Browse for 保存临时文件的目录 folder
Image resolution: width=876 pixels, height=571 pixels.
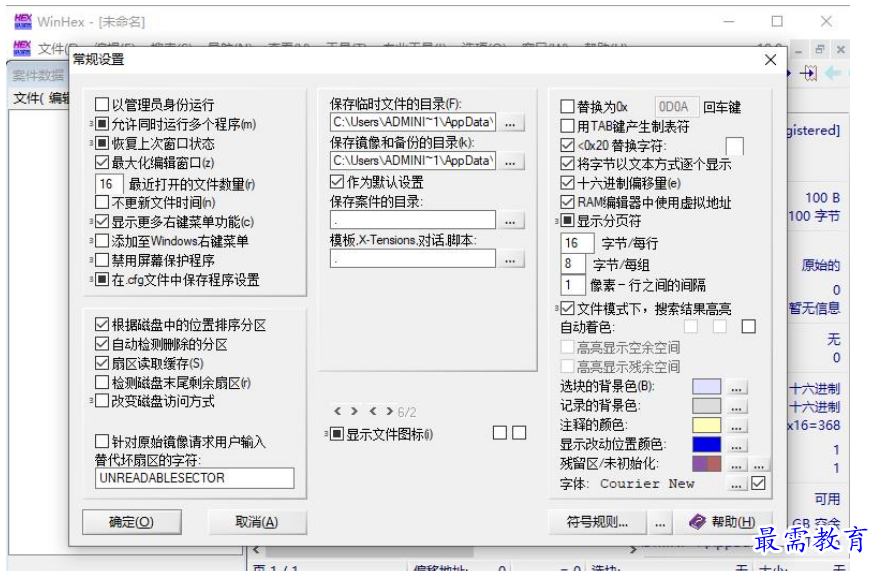click(510, 122)
